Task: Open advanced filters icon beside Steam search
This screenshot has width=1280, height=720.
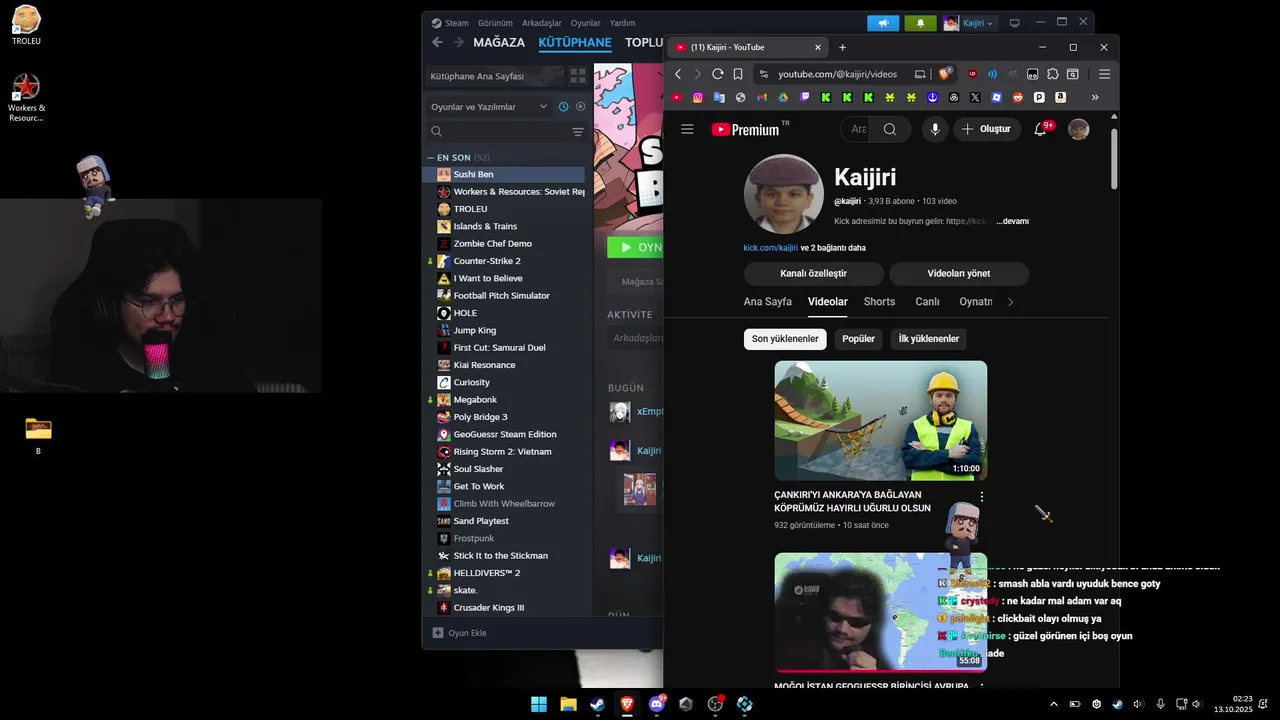Action: 578,132
